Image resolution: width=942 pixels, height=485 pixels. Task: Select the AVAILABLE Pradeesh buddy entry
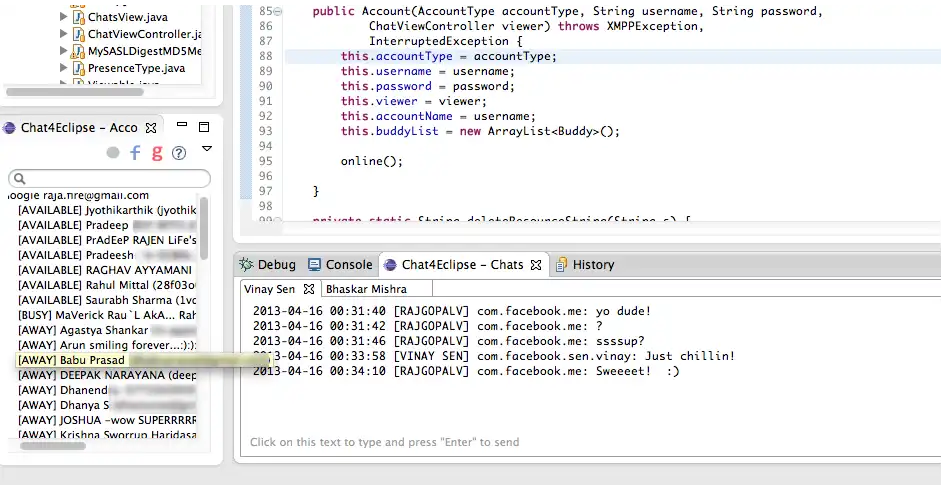tap(107, 255)
